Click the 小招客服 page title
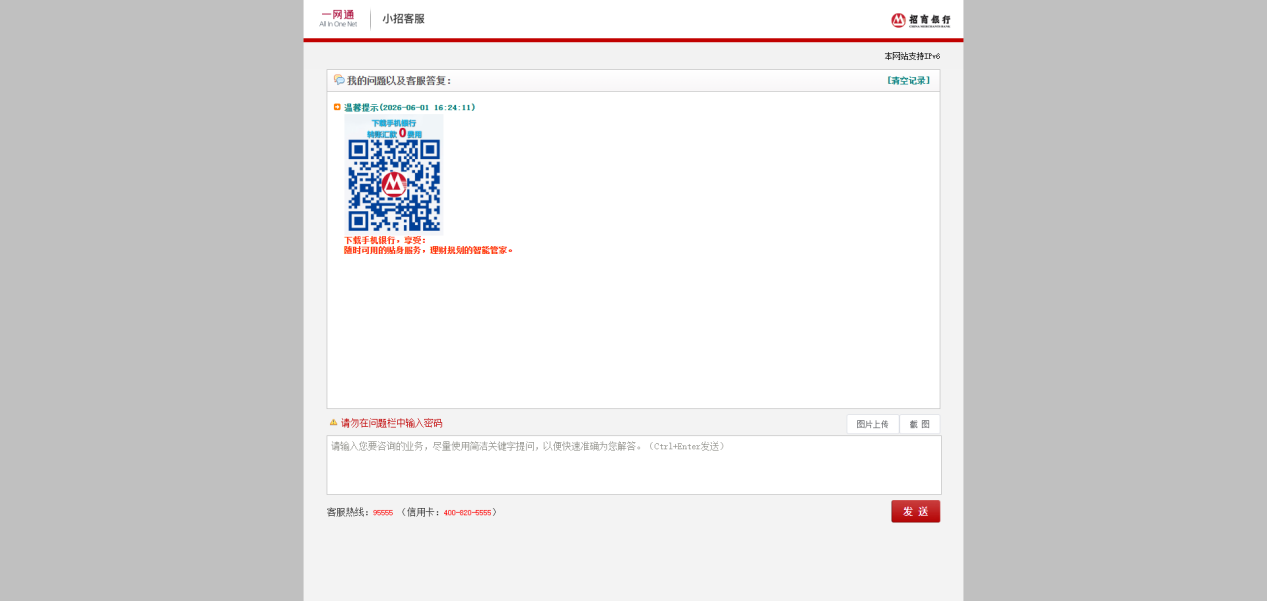The image size is (1267, 601). [x=403, y=19]
